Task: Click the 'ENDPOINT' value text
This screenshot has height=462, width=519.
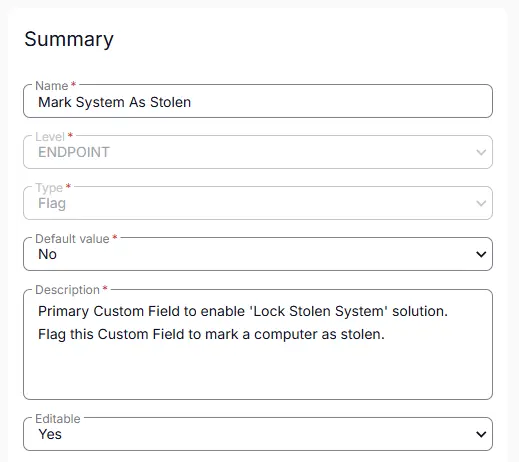Action: click(74, 152)
